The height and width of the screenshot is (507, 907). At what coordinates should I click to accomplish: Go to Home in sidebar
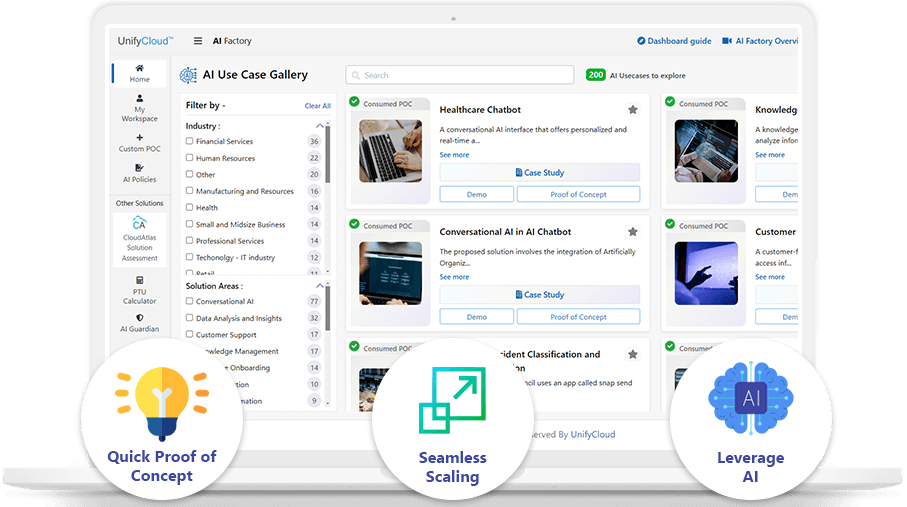tap(139, 74)
